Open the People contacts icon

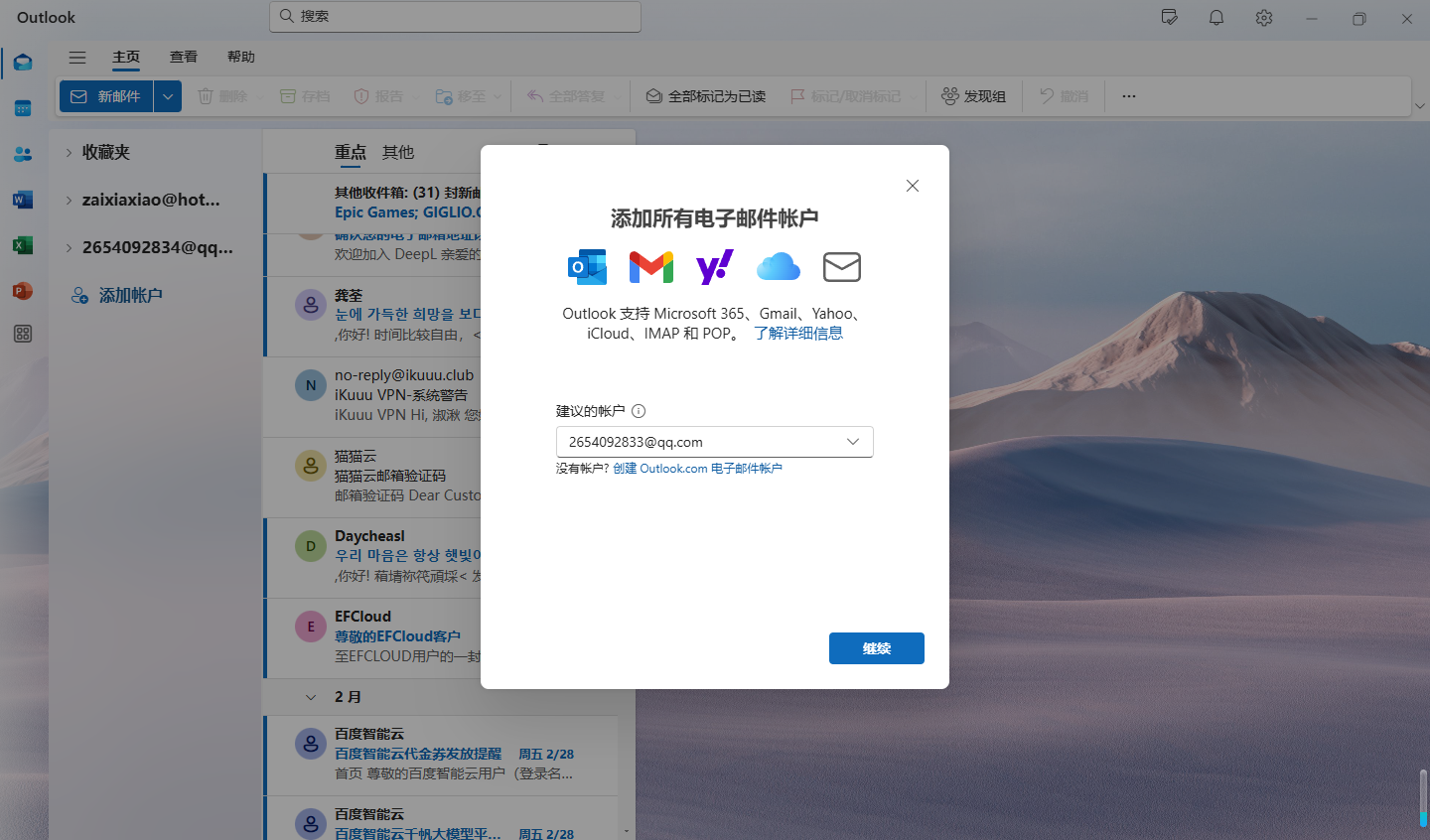pyautogui.click(x=23, y=154)
